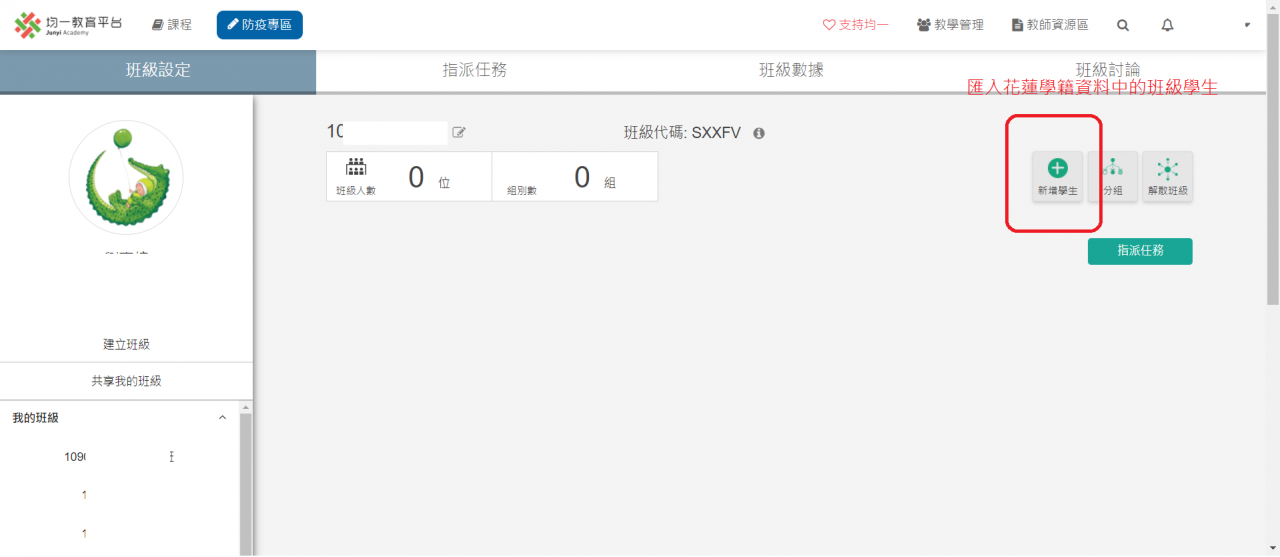The width and height of the screenshot is (1280, 557).
Task: Open search with the magnifier icon
Action: click(x=1123, y=25)
